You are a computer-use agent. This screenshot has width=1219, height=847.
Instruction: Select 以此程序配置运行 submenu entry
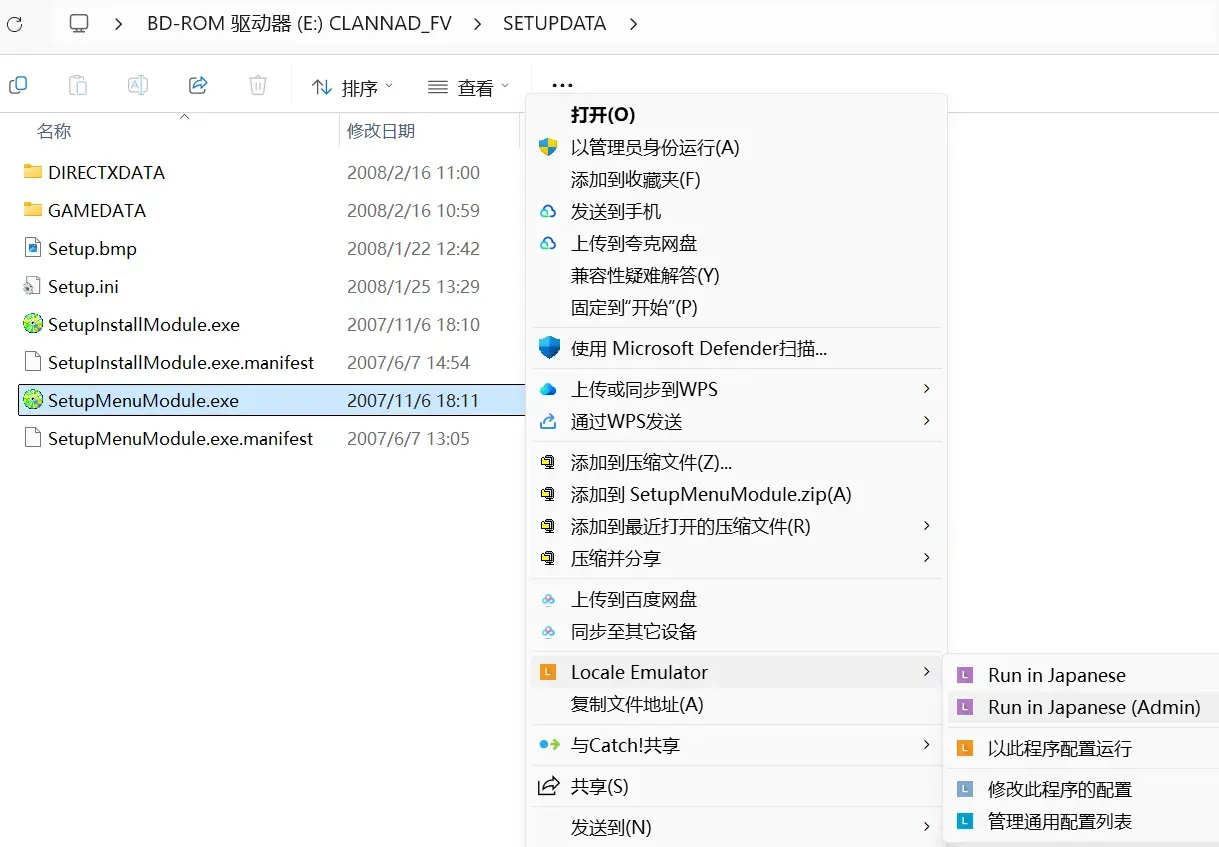click(x=1083, y=748)
